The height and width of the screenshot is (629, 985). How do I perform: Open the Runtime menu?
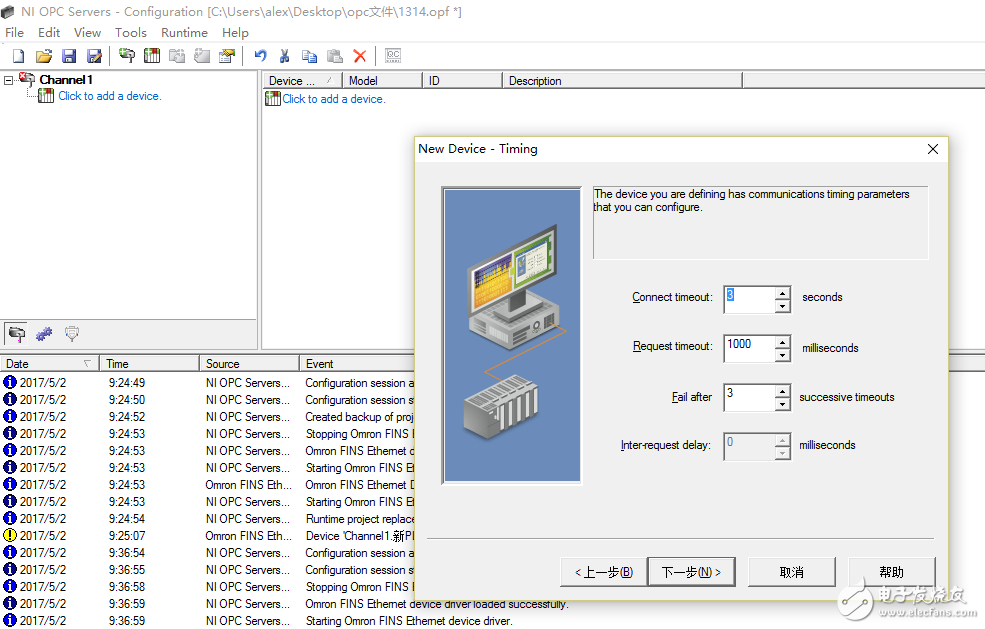pyautogui.click(x=184, y=33)
